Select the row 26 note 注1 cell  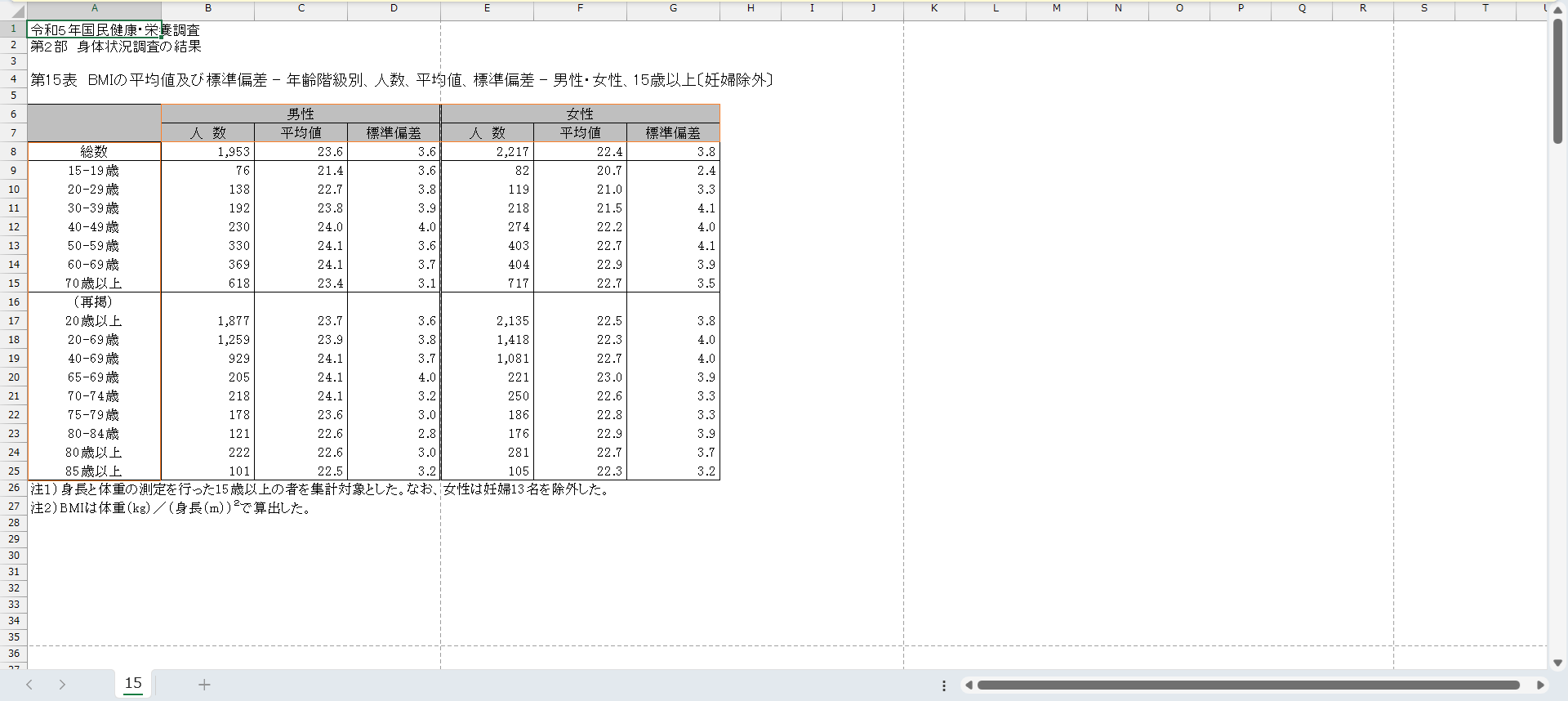point(94,489)
